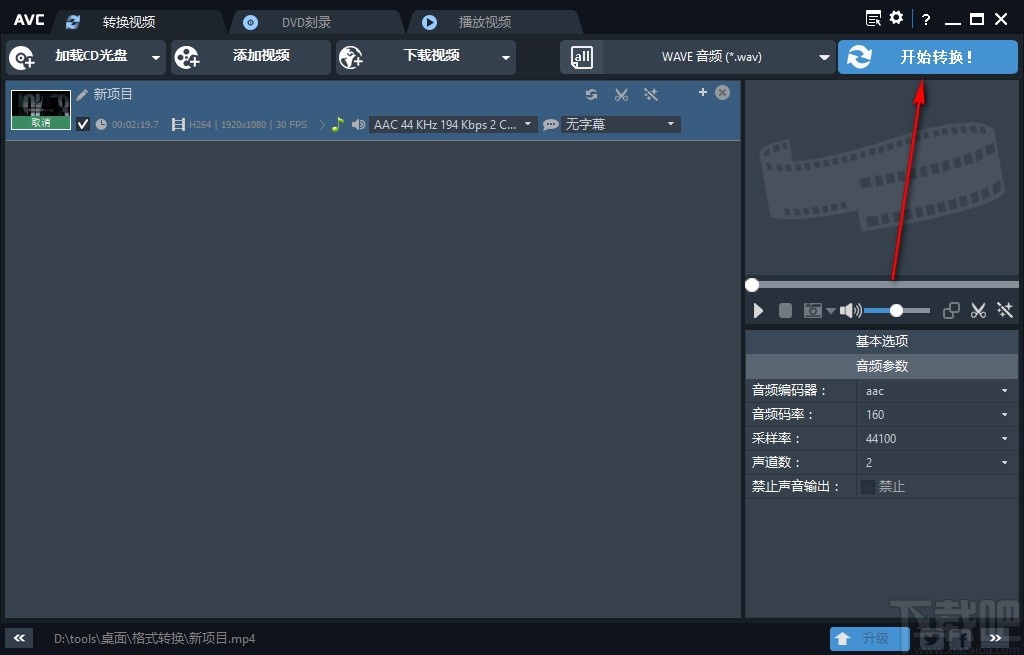Viewport: 1024px width, 655px height.
Task: Open the 下载视频 download icon
Action: click(x=351, y=57)
